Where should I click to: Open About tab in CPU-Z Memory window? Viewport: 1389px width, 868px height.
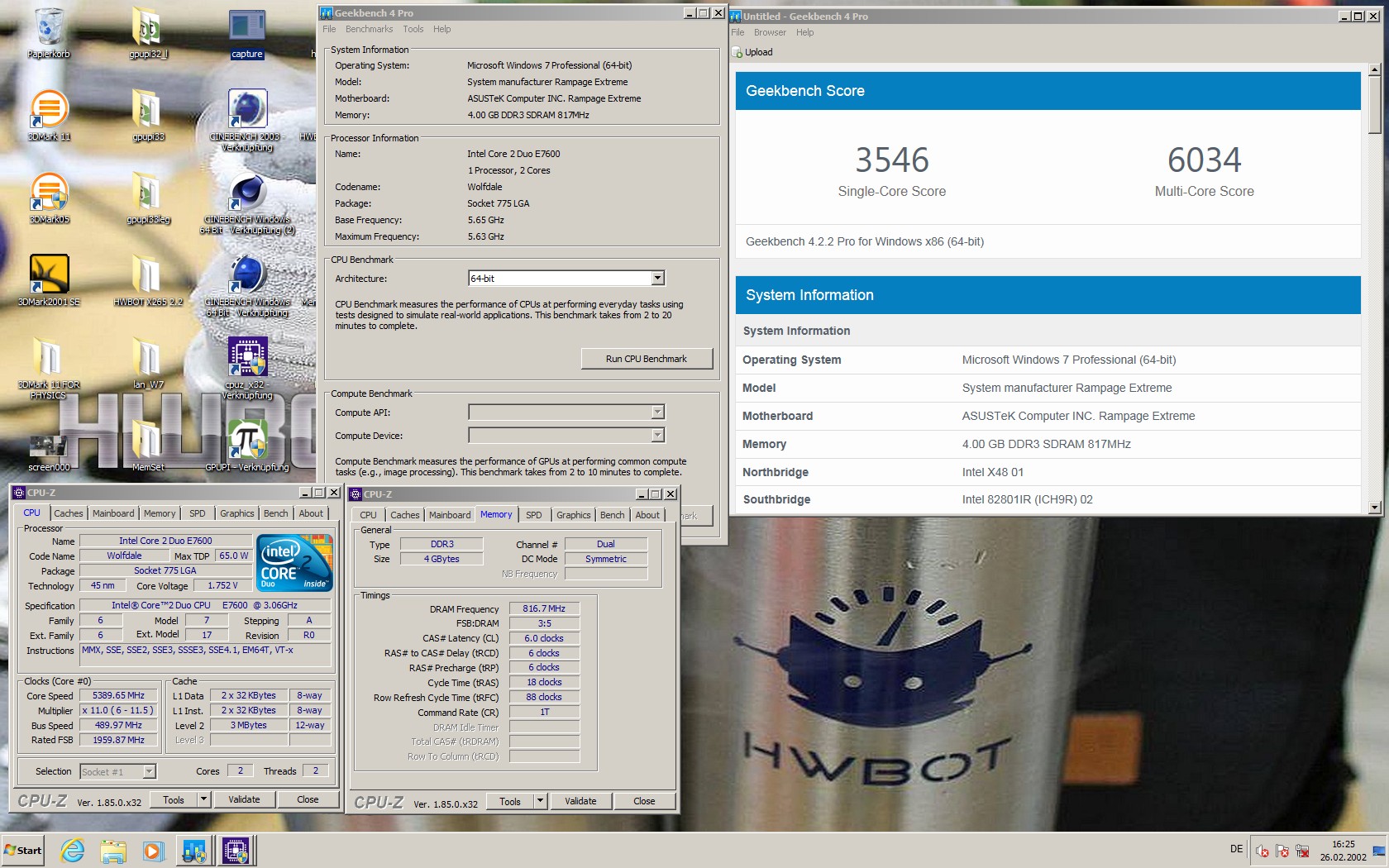[x=647, y=515]
